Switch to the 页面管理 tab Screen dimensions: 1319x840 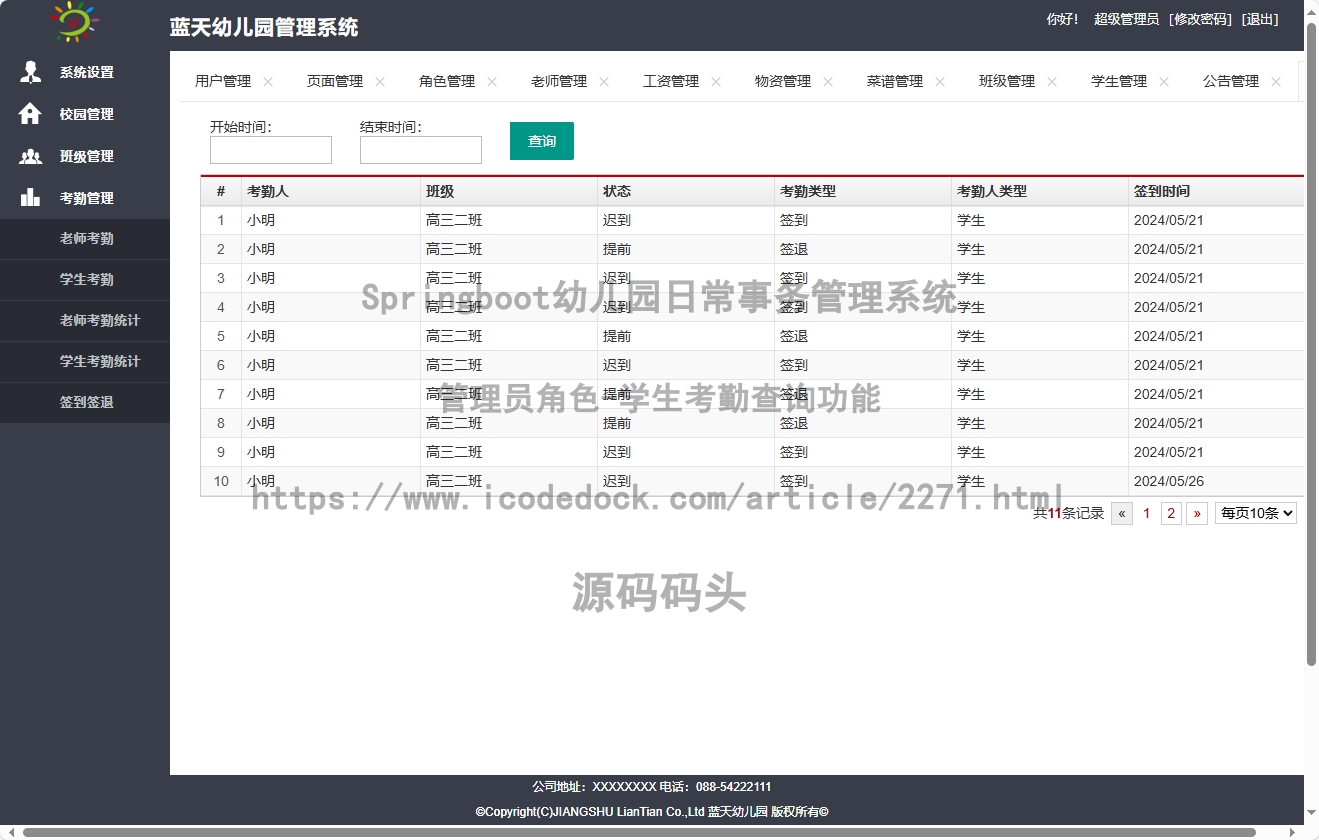(335, 82)
